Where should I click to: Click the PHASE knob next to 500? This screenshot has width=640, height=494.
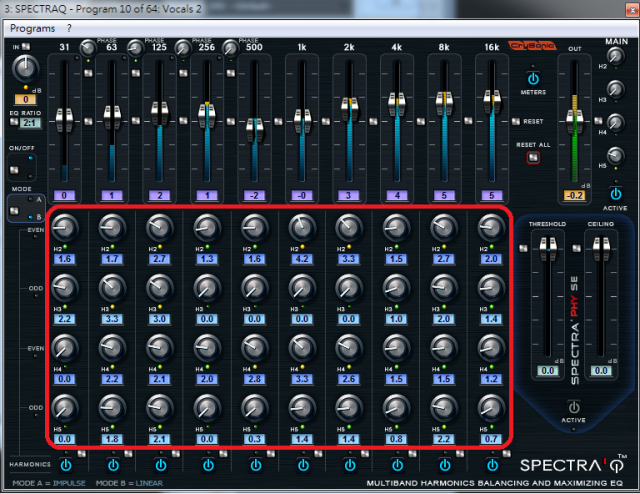pyautogui.click(x=230, y=49)
